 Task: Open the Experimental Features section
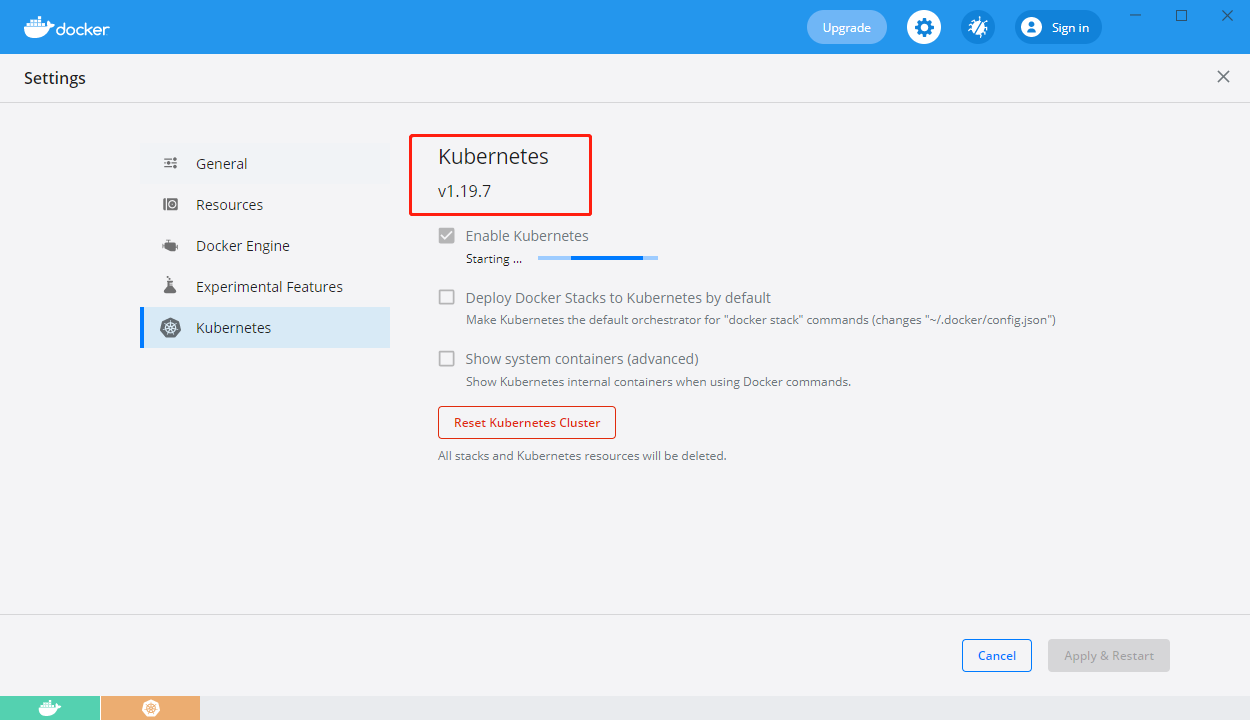click(268, 286)
